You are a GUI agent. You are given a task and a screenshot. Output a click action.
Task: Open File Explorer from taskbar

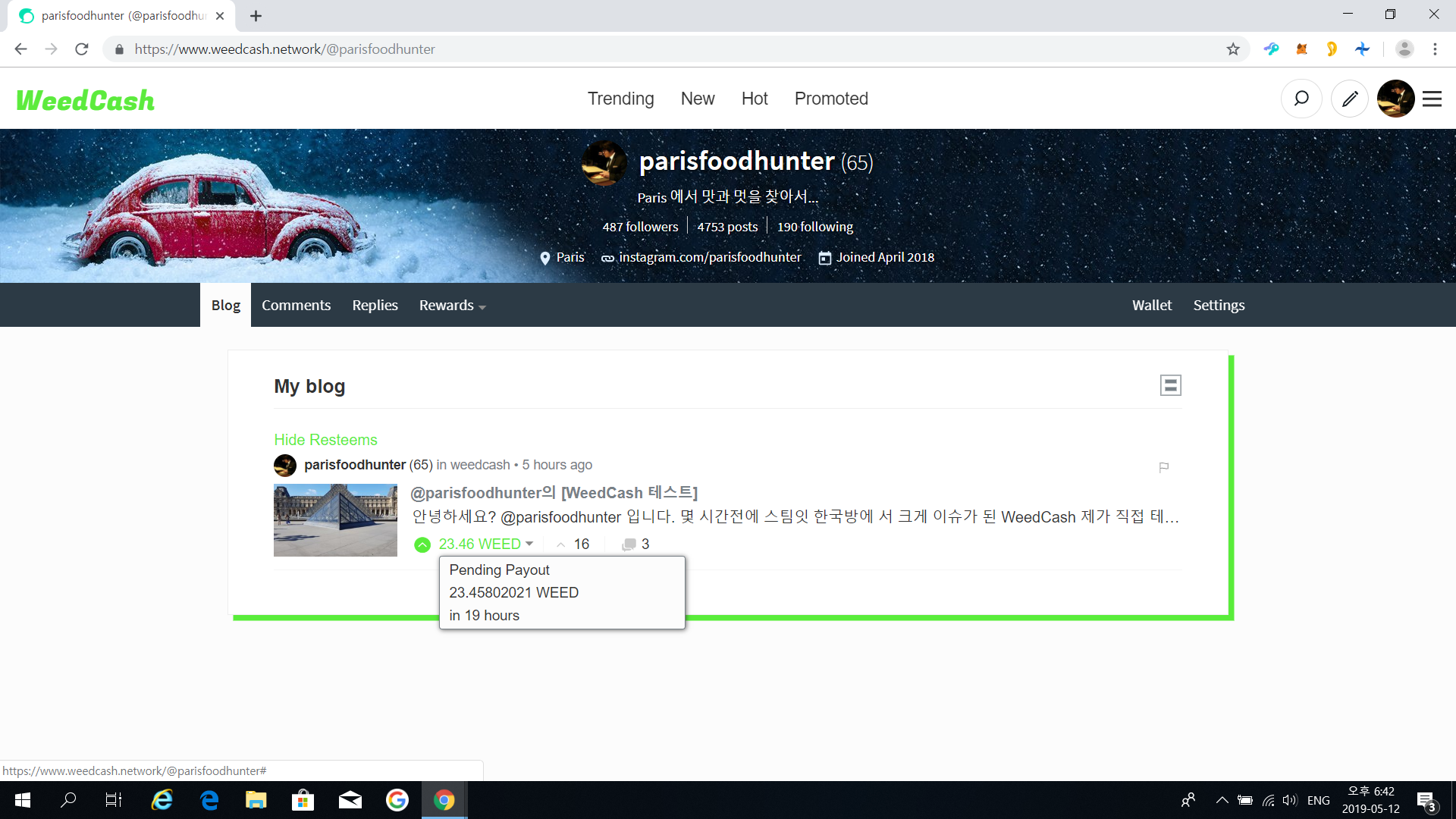256,800
